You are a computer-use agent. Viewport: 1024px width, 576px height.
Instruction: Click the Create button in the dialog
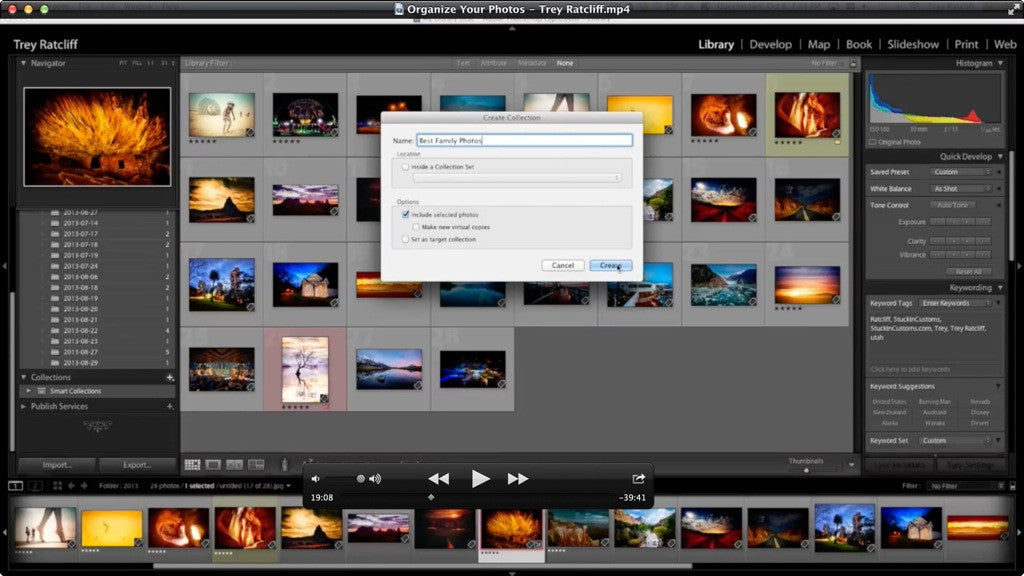click(611, 265)
